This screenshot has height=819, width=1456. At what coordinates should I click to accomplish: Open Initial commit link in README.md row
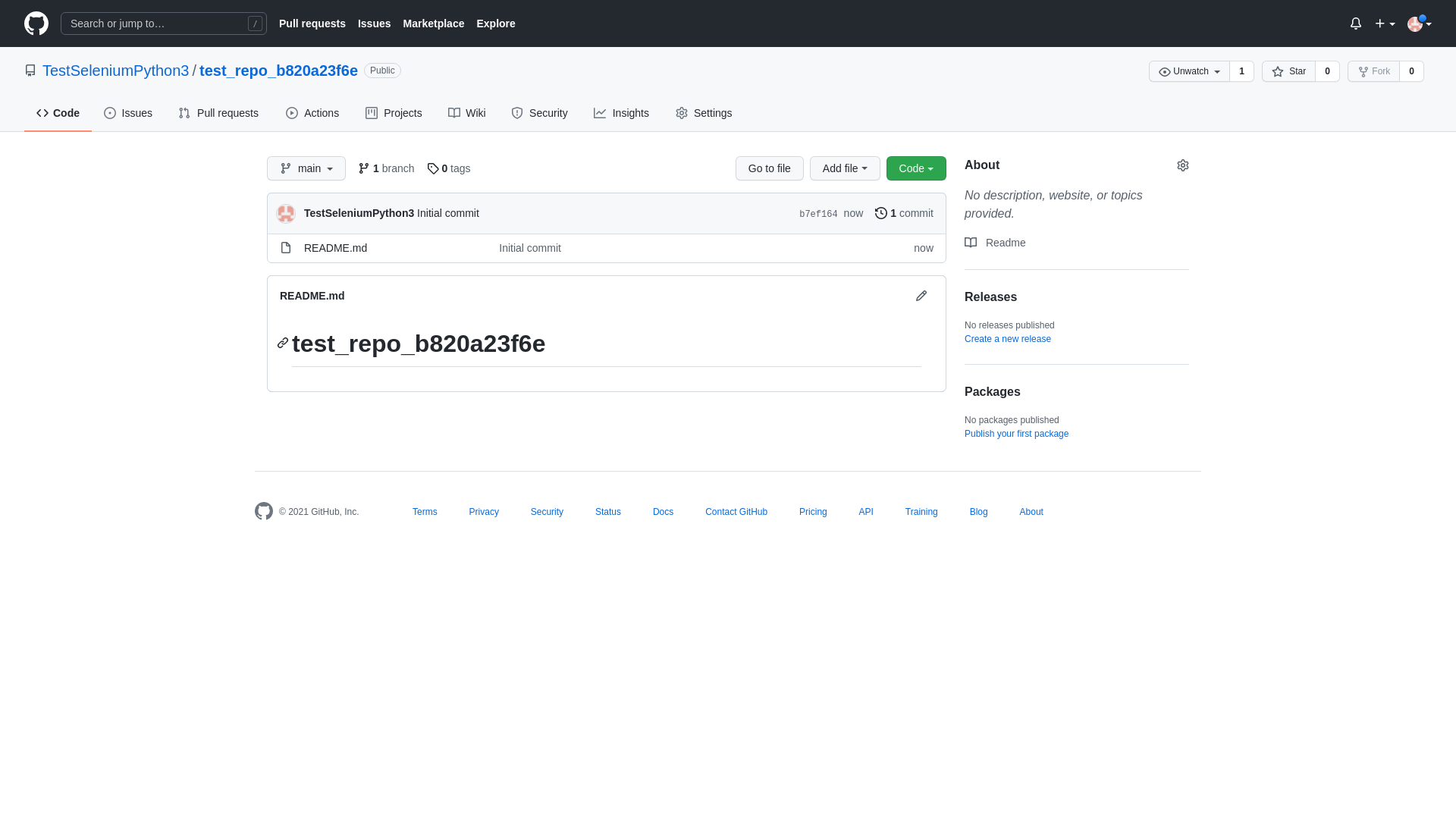[530, 248]
